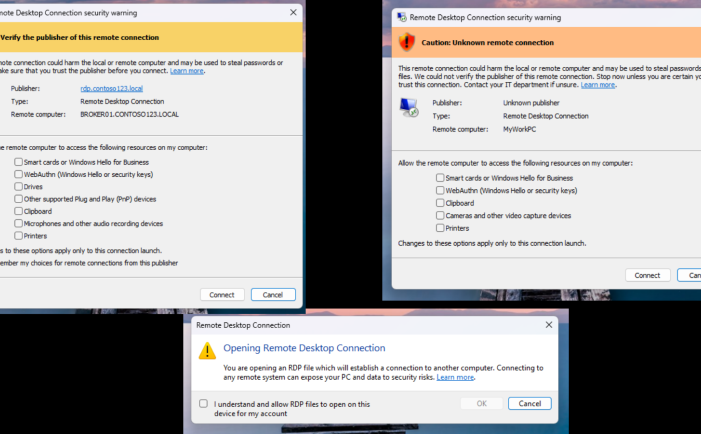
Task: Check Other supported Plug and Play devices
Action: point(18,198)
